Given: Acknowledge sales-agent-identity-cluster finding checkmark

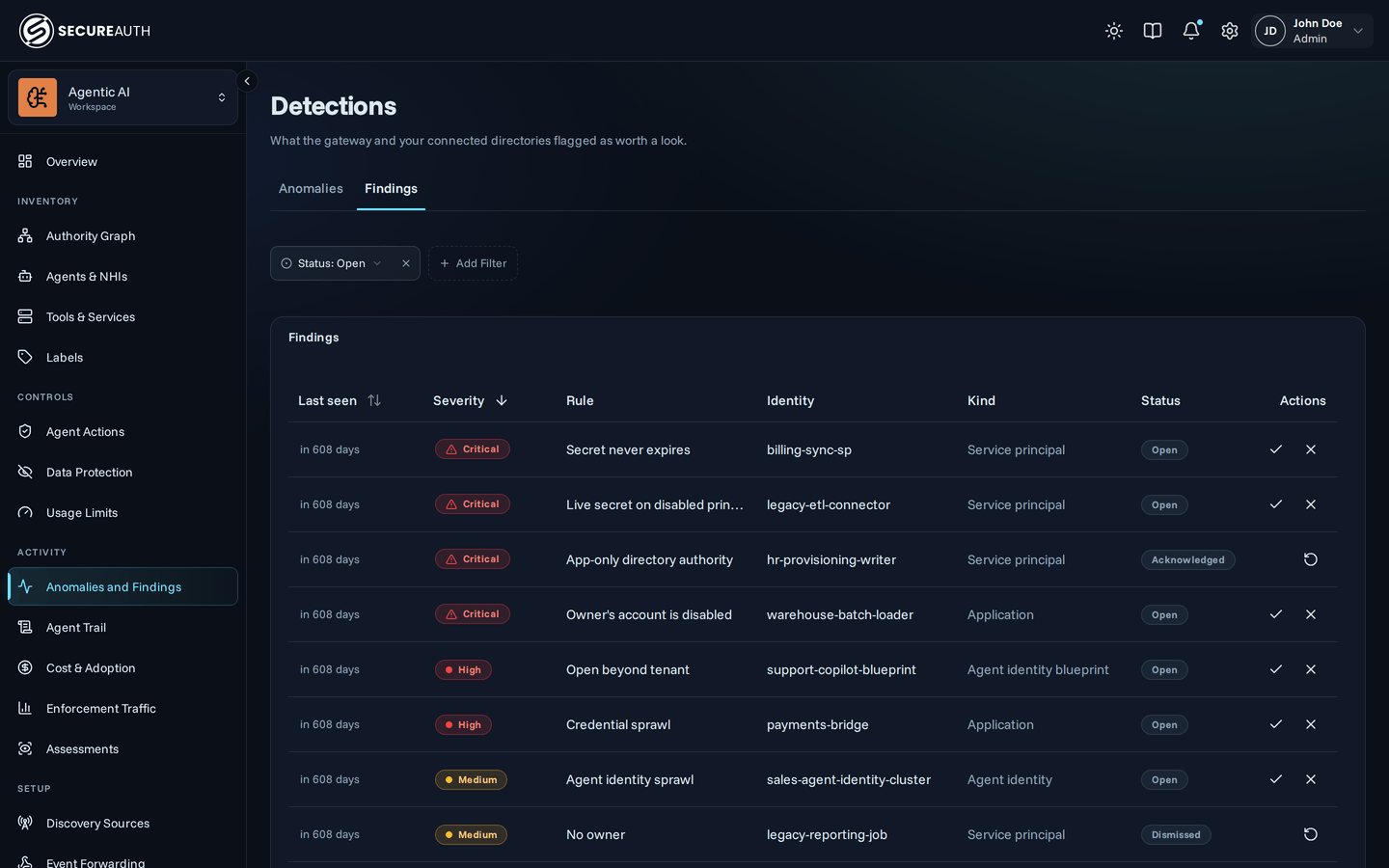Looking at the screenshot, I should tap(1276, 779).
